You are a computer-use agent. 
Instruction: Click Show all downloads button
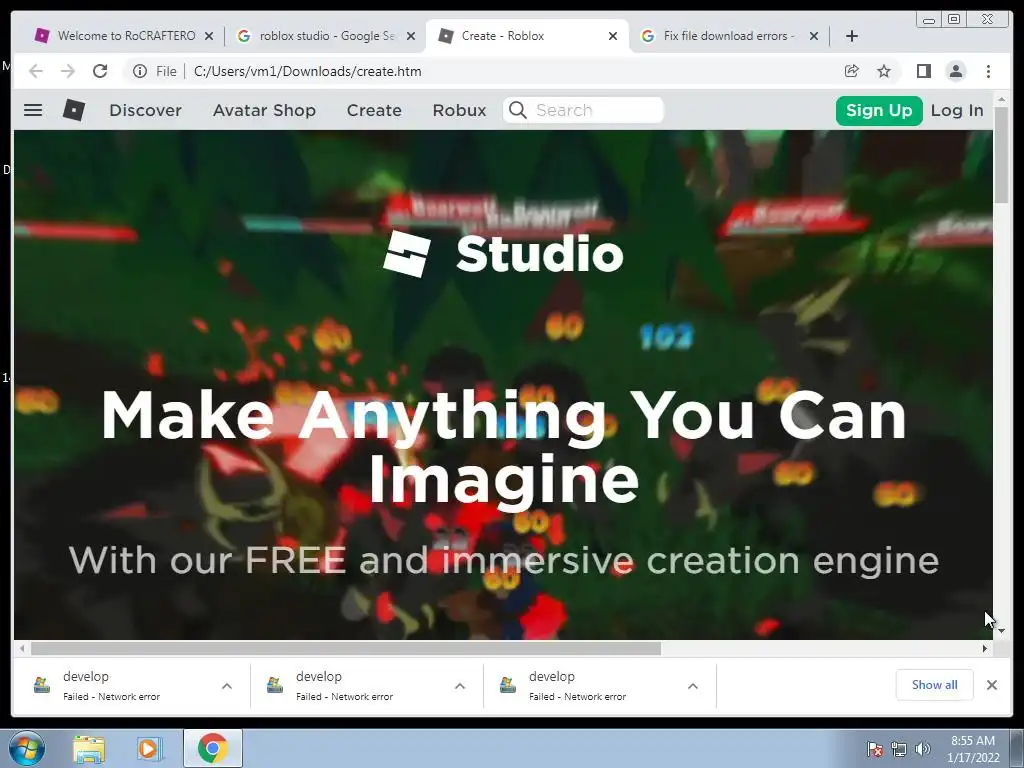coord(934,685)
